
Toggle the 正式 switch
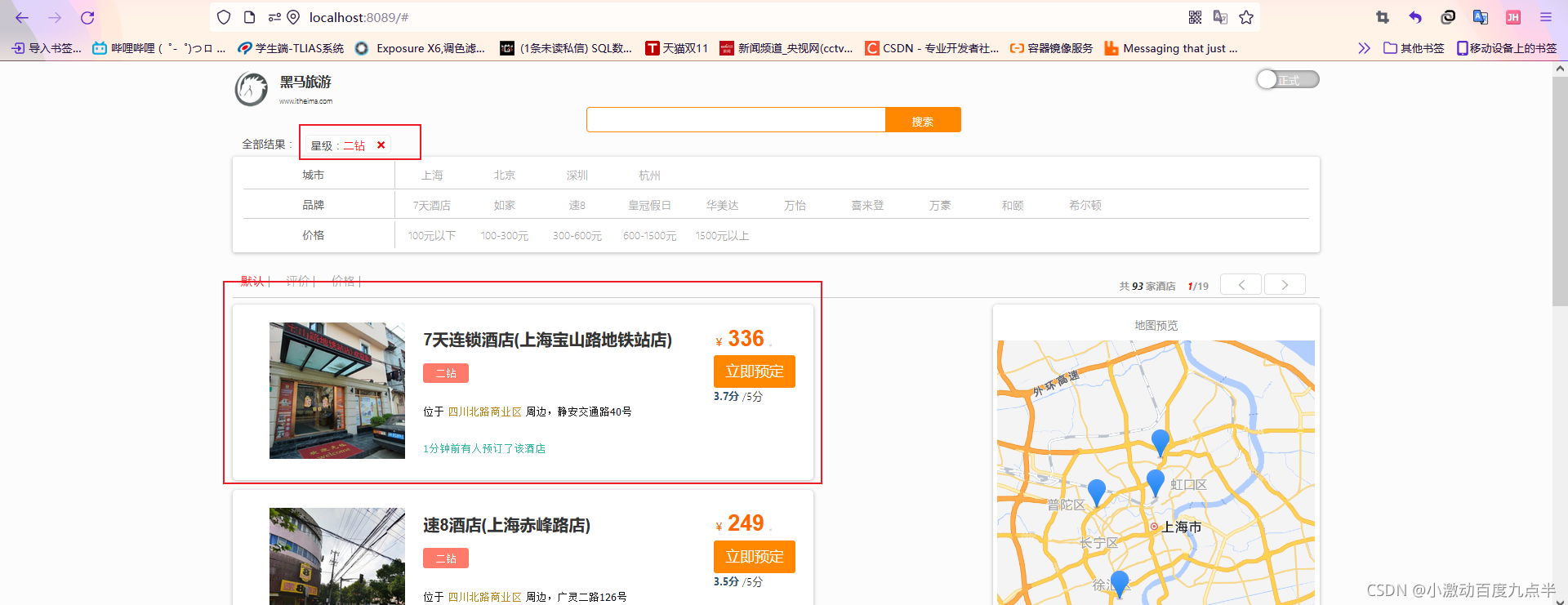coord(1287,79)
